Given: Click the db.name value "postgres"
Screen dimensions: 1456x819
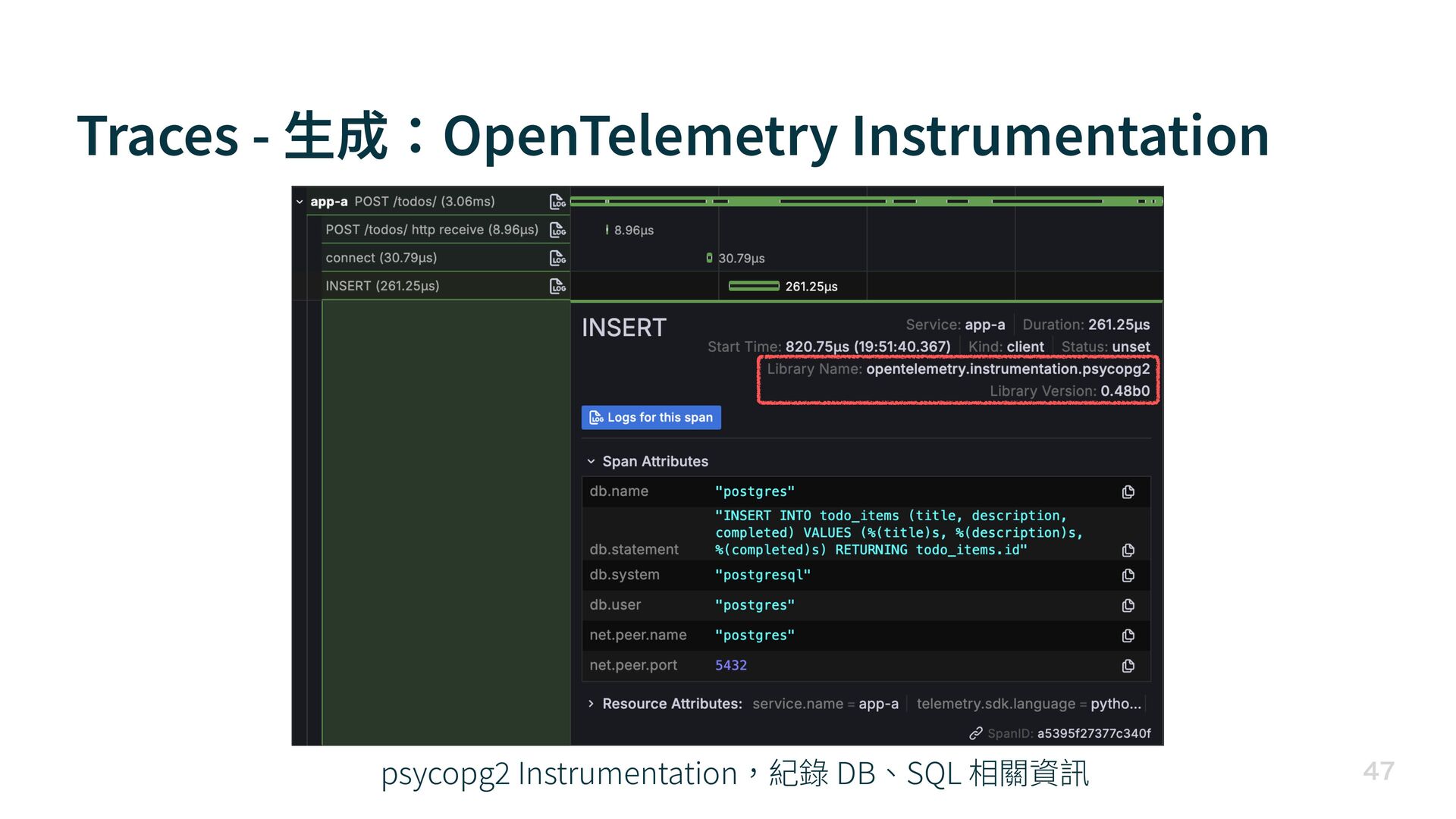Looking at the screenshot, I should pos(755,491).
